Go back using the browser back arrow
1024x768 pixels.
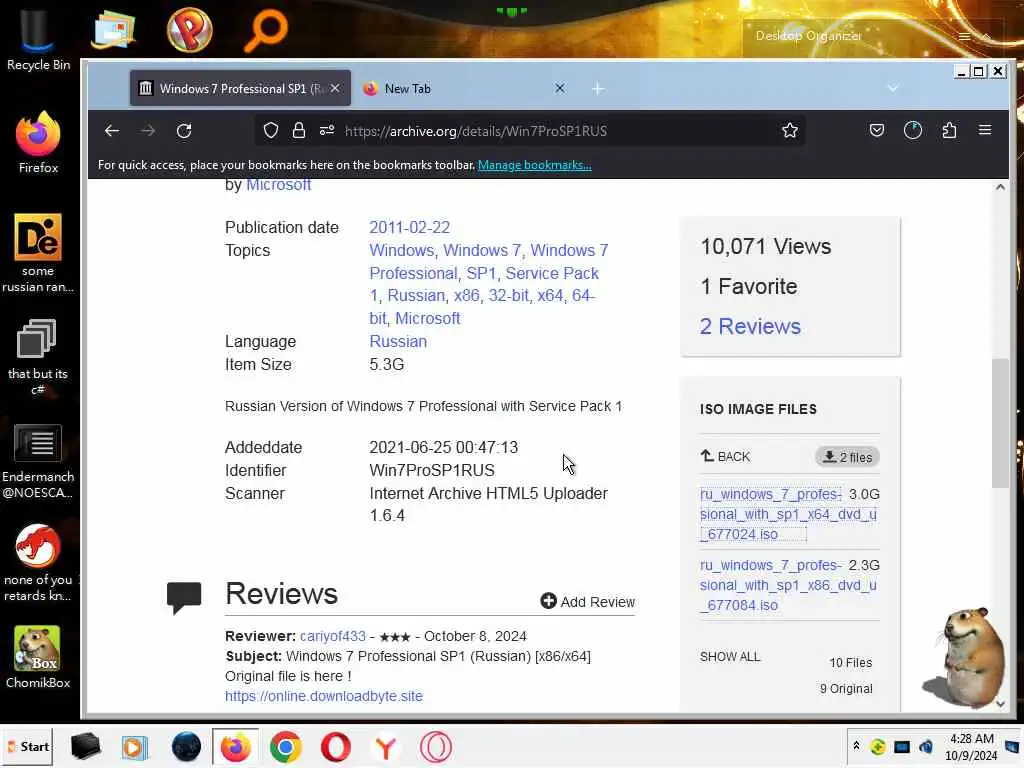tap(112, 131)
